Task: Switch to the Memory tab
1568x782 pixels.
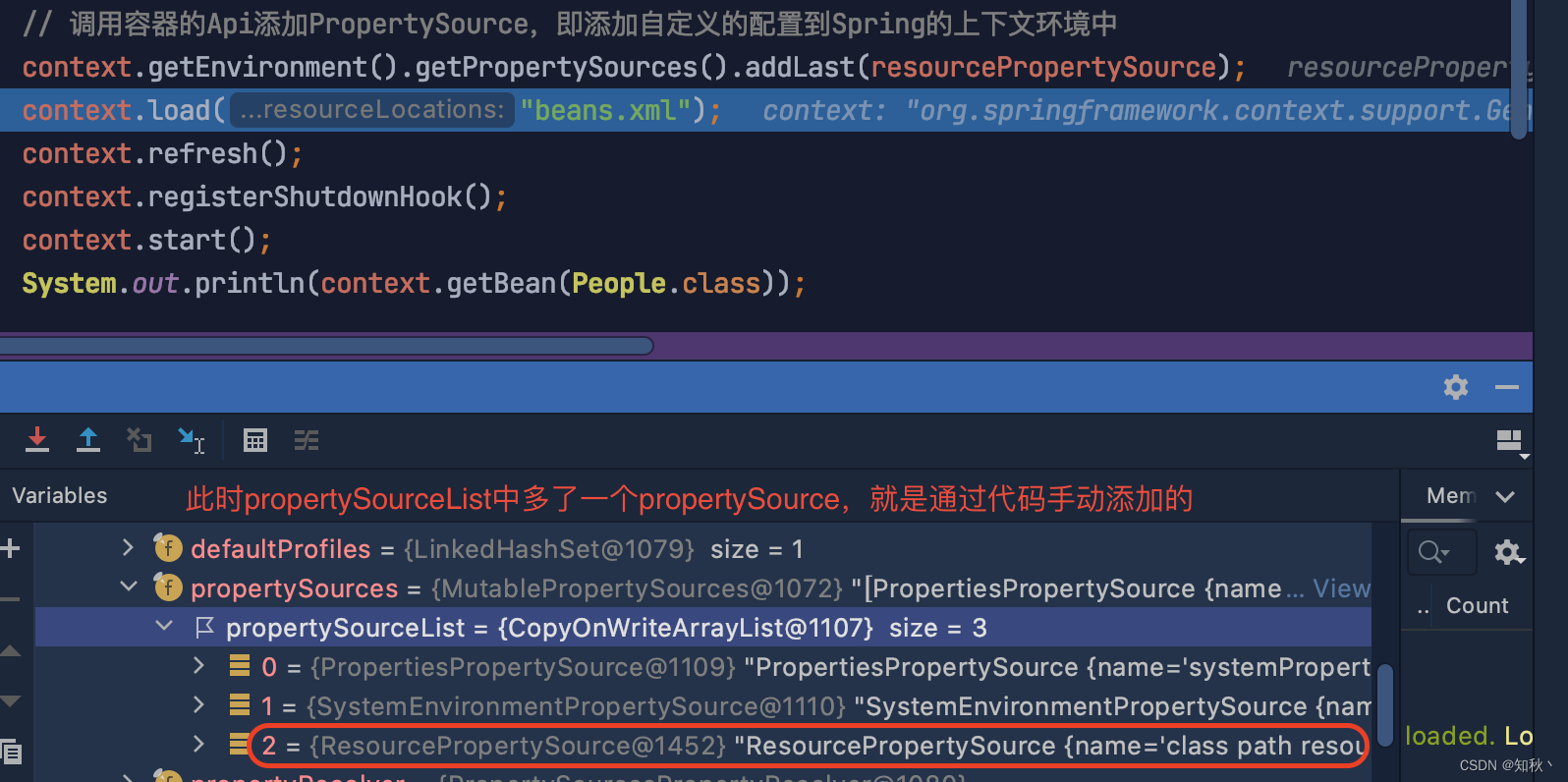Action: pos(1451,496)
